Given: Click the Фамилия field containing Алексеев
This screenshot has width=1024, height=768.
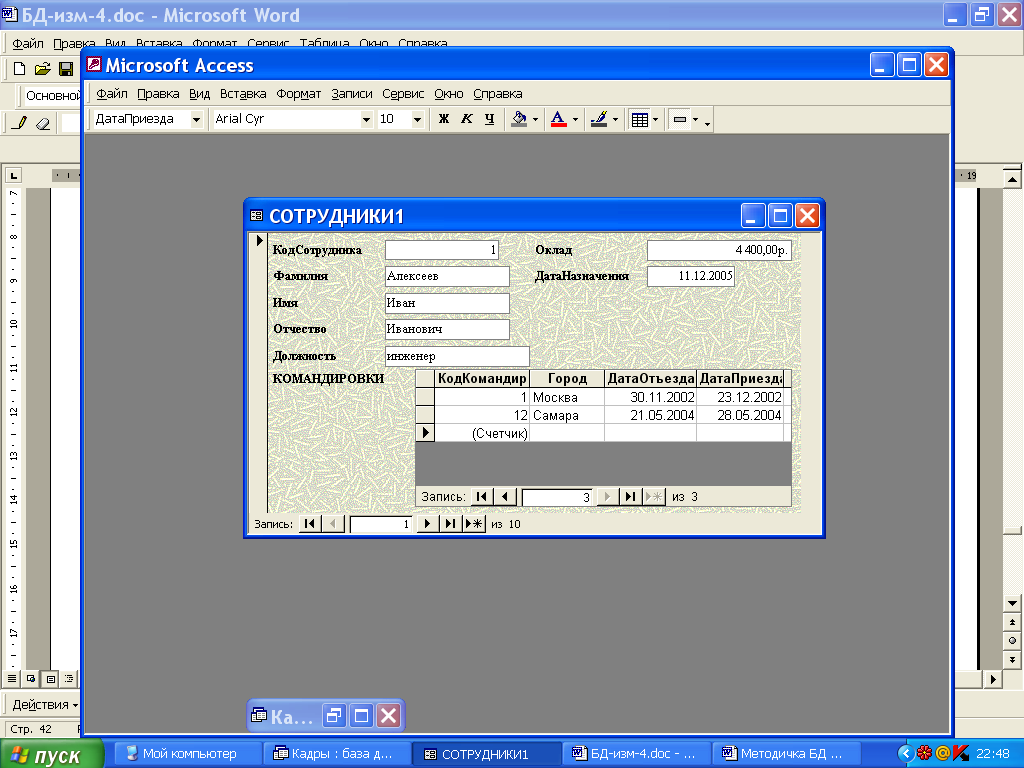Looking at the screenshot, I should [x=447, y=276].
